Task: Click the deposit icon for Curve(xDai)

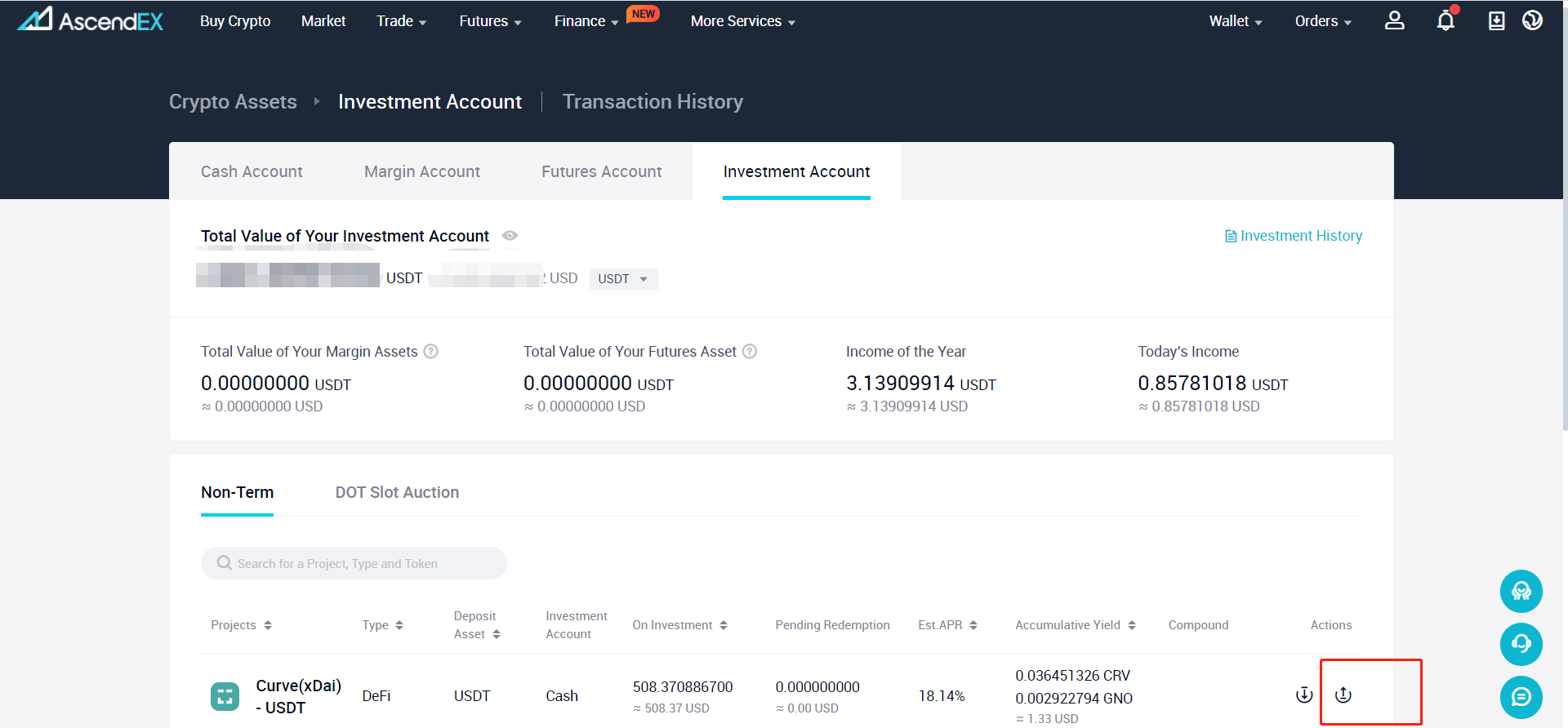Action: tap(1304, 695)
